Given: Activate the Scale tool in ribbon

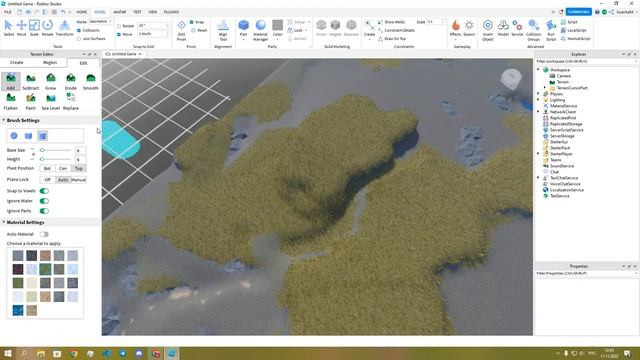Looking at the screenshot, I should pyautogui.click(x=34, y=28).
